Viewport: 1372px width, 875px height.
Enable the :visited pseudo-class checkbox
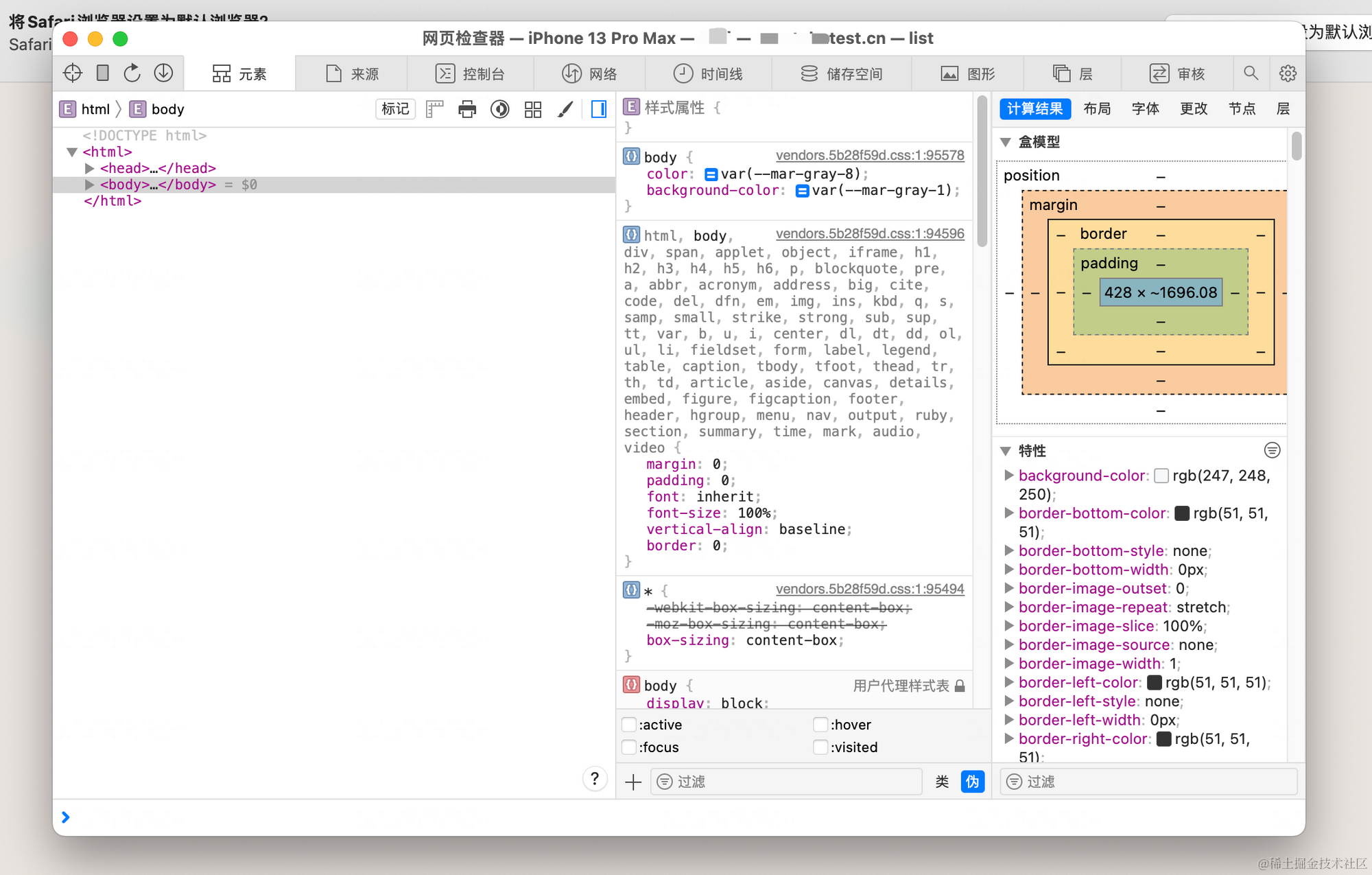pyautogui.click(x=820, y=747)
